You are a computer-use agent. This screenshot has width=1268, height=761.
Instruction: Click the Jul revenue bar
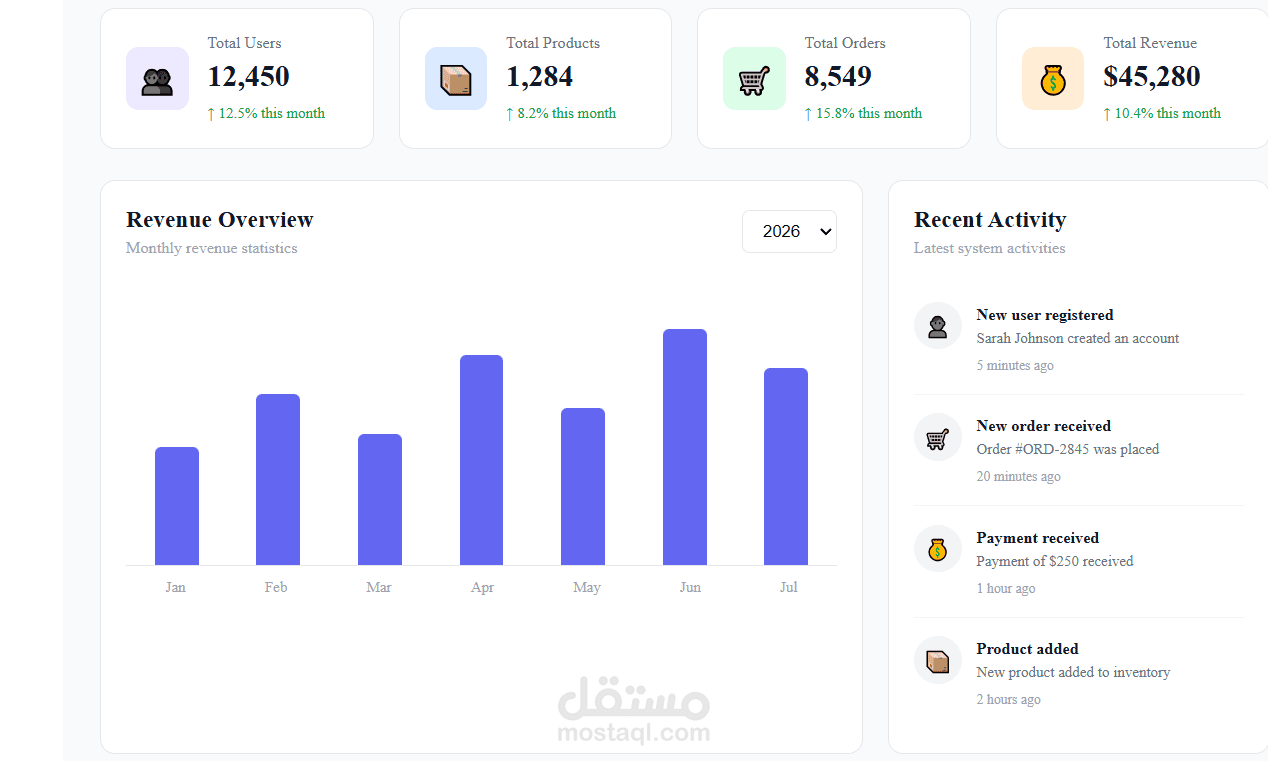(x=786, y=466)
